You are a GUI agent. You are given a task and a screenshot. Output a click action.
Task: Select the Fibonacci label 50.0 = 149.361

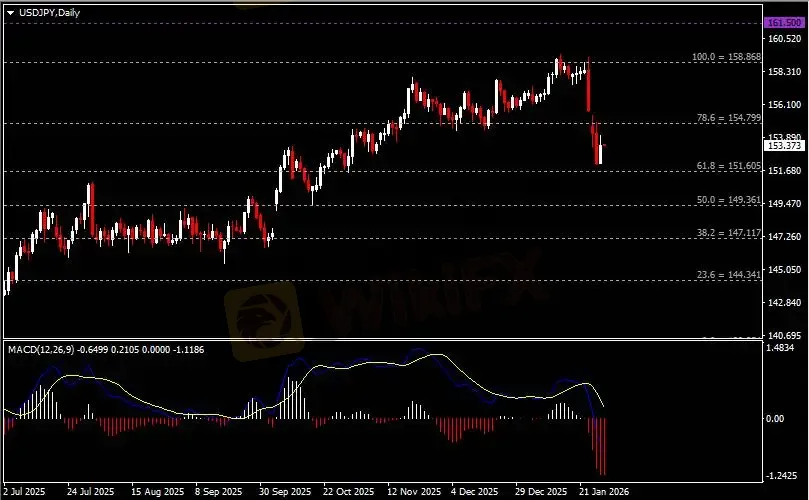(729, 200)
